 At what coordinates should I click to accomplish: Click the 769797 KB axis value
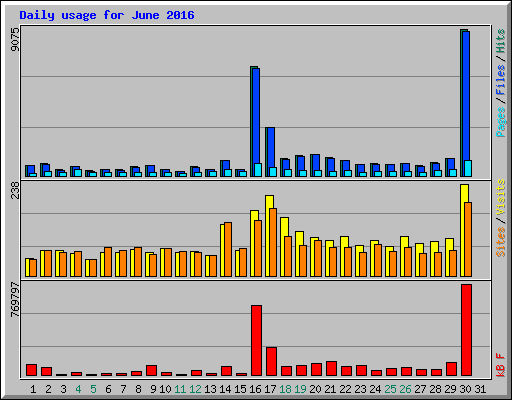(15, 299)
